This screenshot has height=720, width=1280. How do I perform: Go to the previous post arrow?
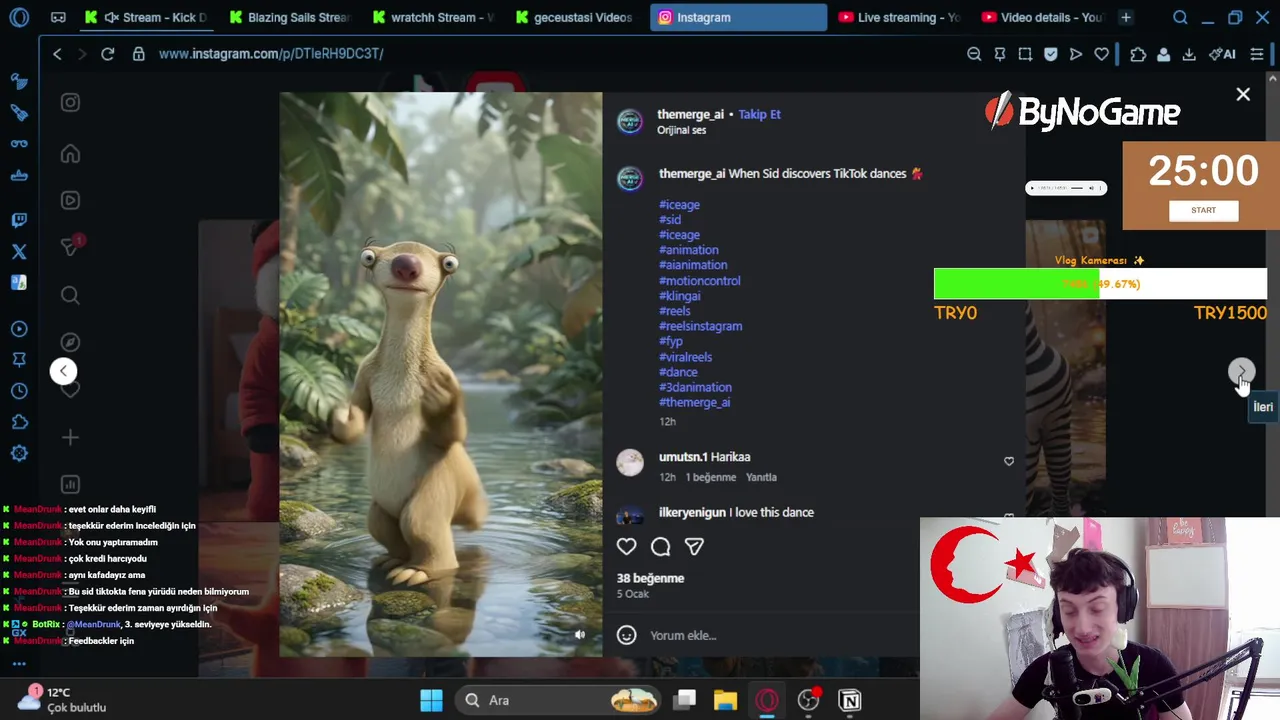pyautogui.click(x=63, y=371)
